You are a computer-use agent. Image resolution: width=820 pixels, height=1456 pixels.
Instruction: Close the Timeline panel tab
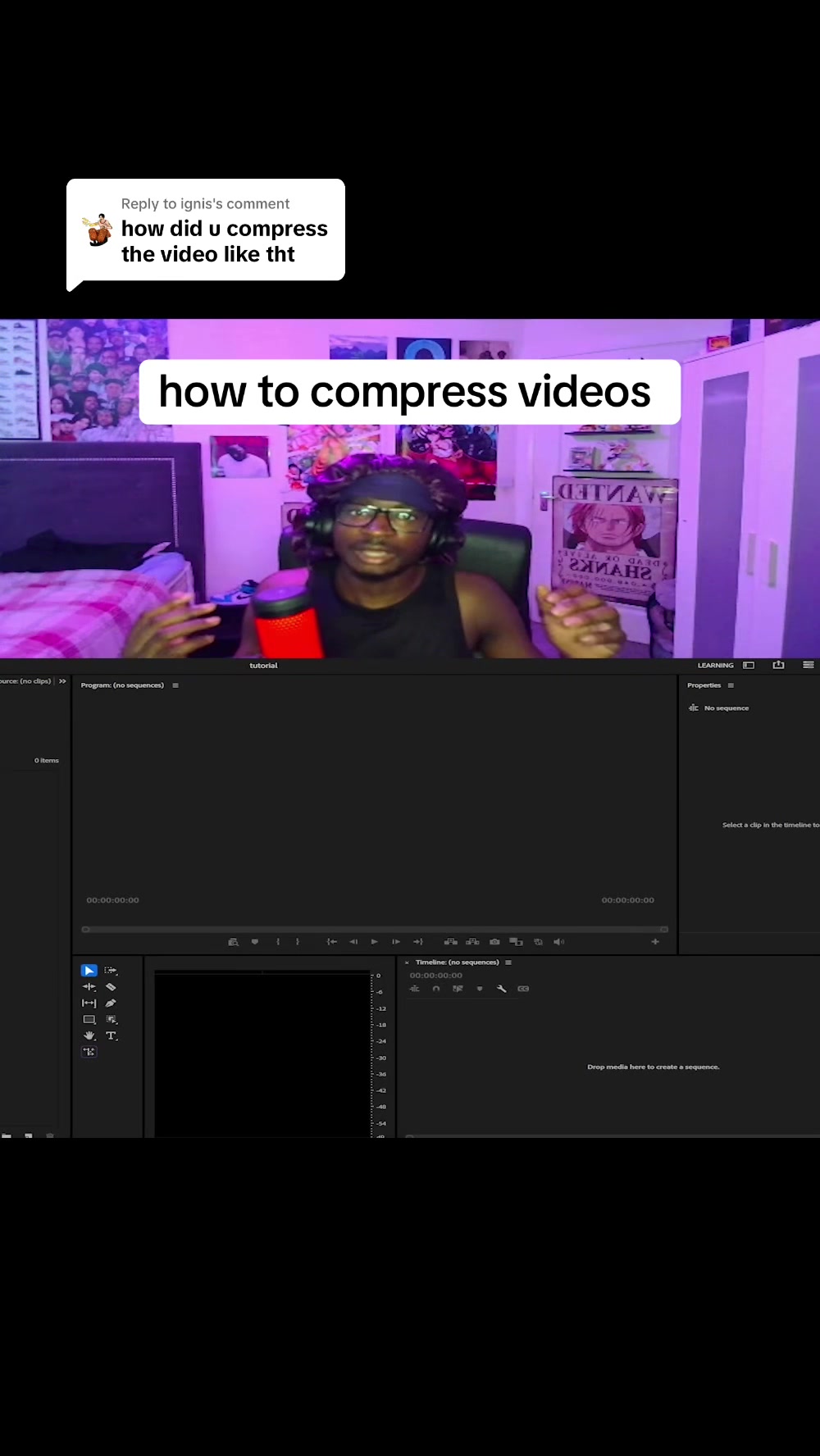point(407,962)
